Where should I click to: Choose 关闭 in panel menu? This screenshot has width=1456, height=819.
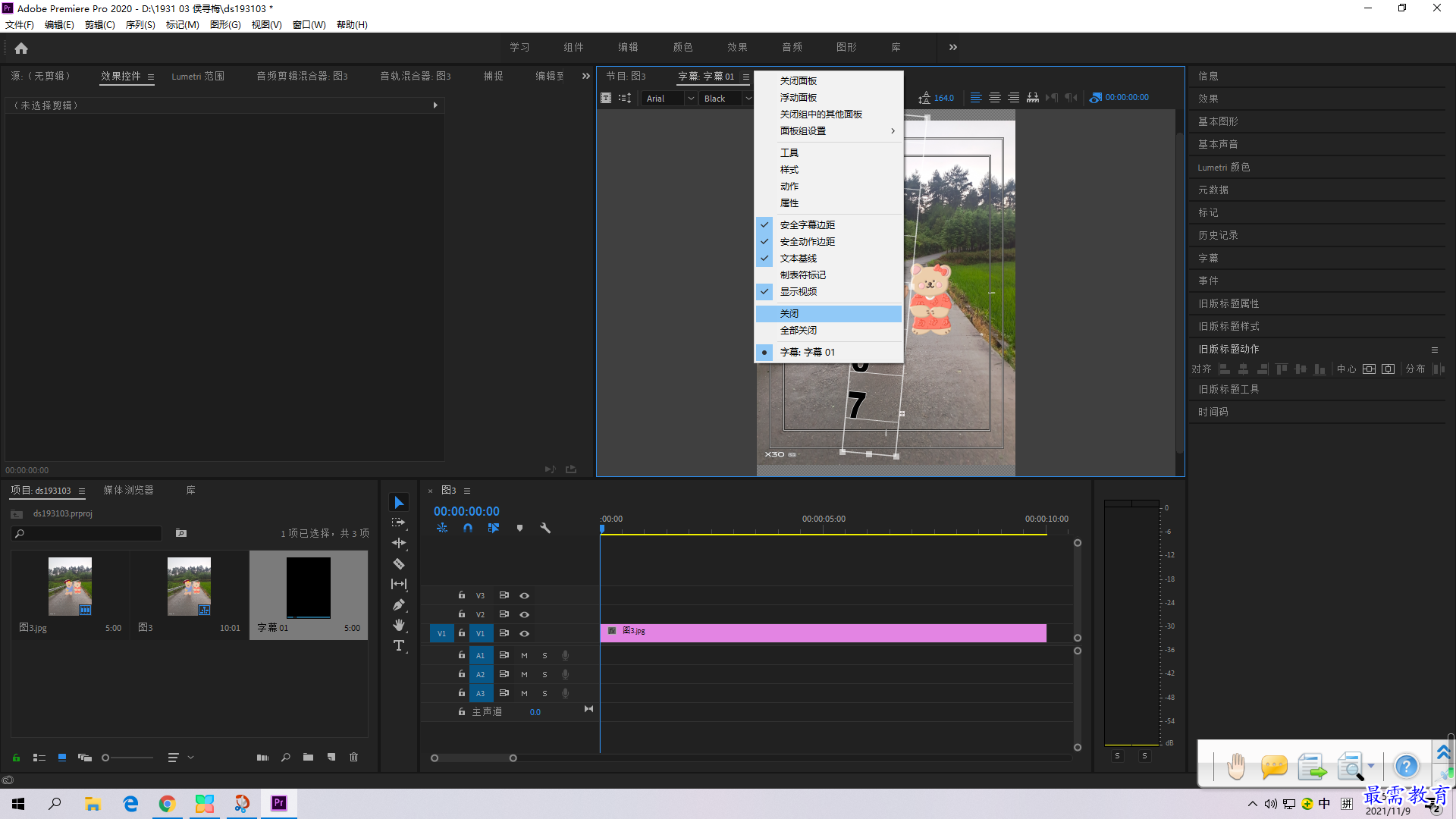[829, 313]
